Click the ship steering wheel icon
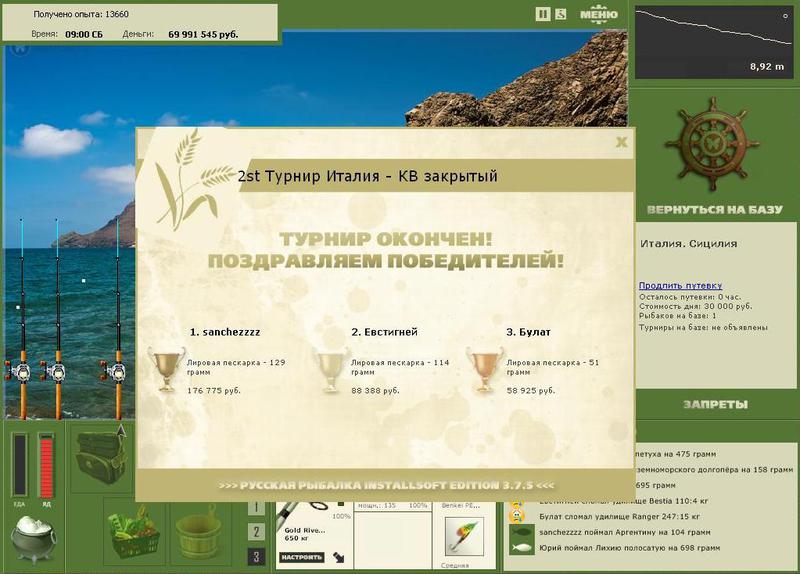 [x=713, y=145]
